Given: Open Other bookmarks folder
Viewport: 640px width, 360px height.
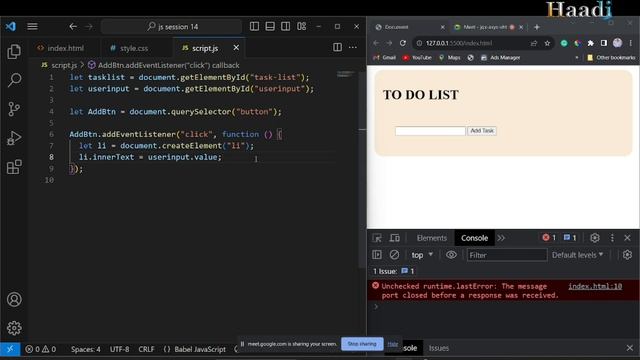Looking at the screenshot, I should click(x=611, y=58).
